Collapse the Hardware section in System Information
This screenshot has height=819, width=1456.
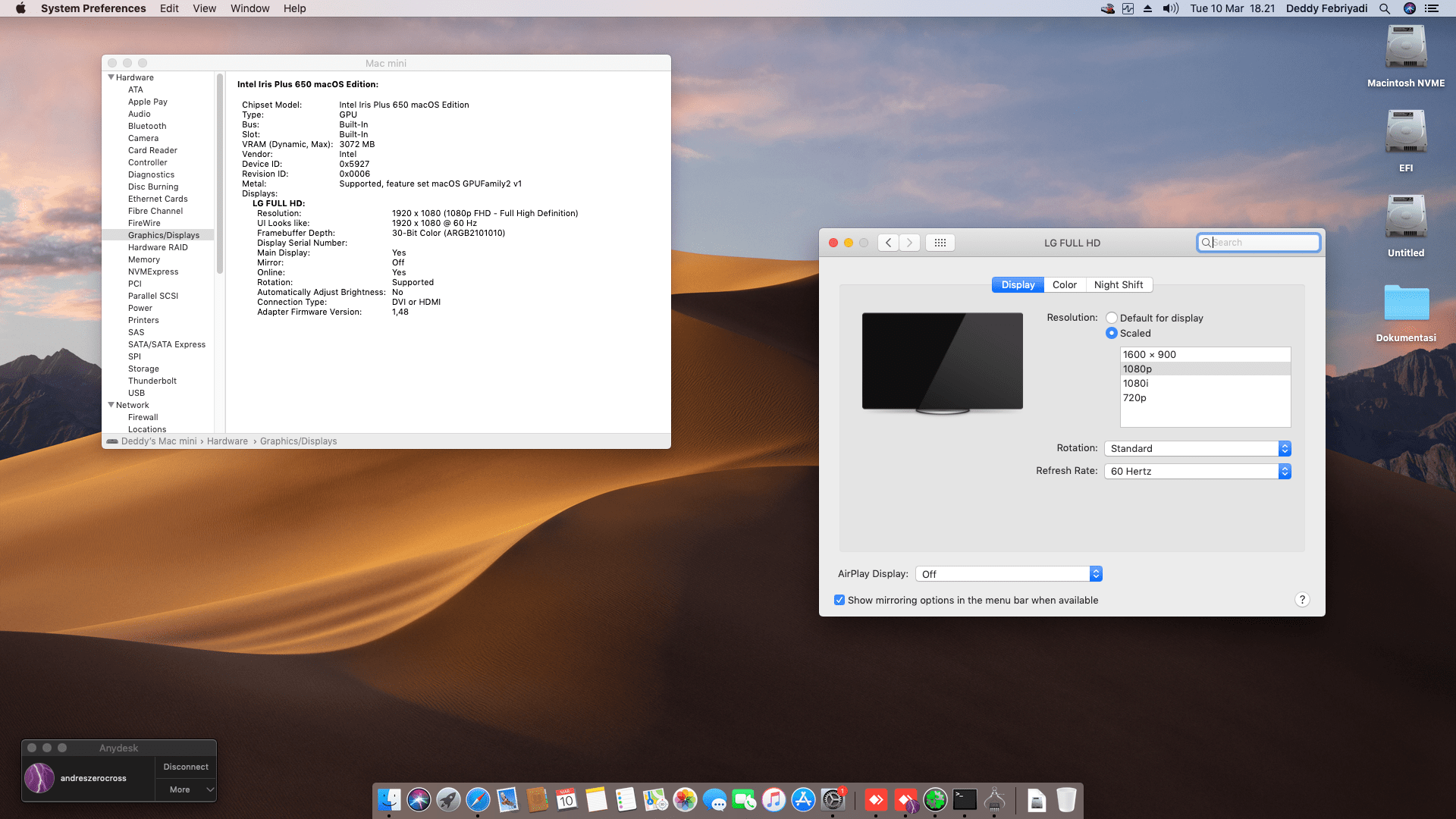click(x=111, y=77)
